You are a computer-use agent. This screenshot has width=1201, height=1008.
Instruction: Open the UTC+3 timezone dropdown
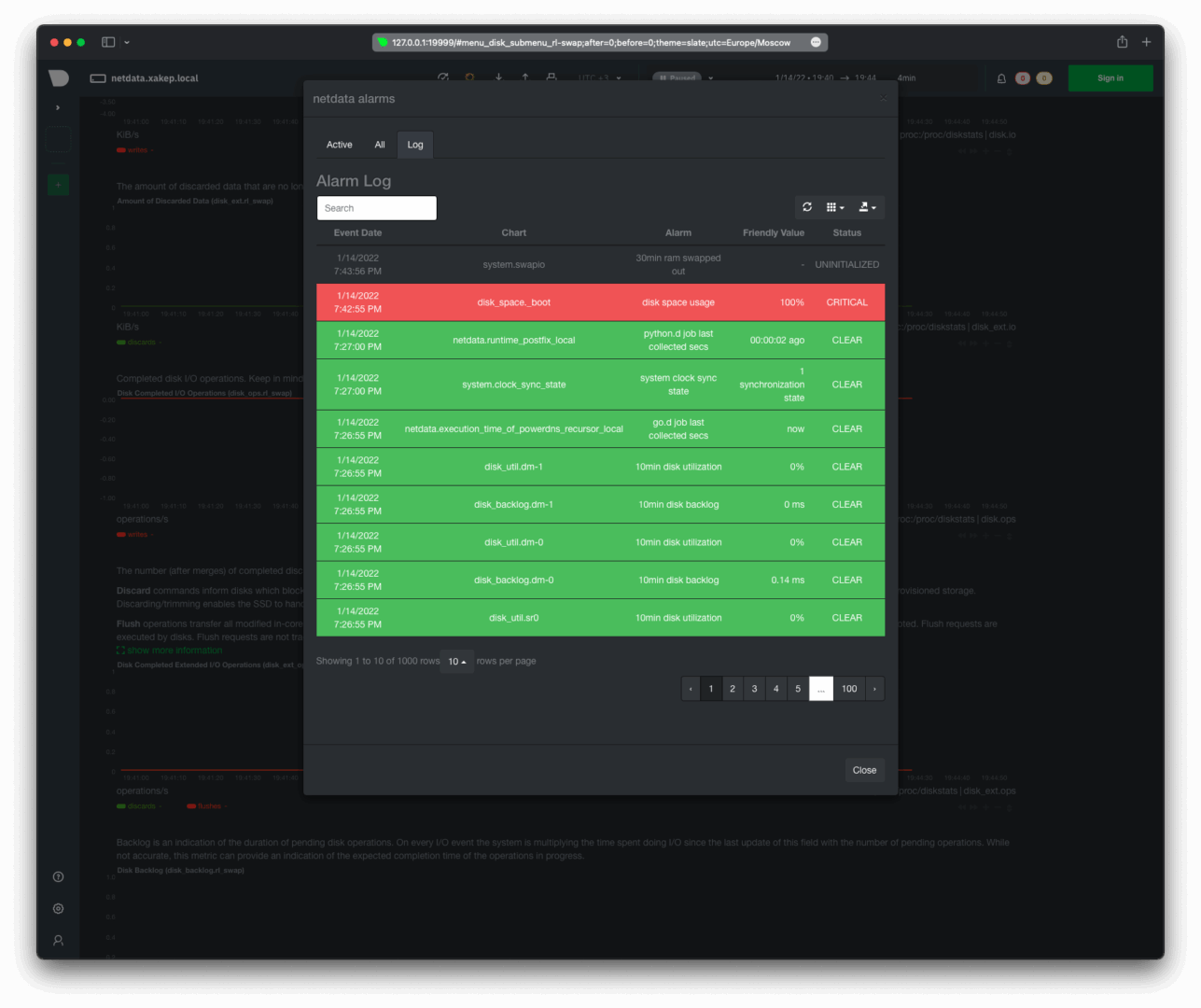click(x=598, y=78)
